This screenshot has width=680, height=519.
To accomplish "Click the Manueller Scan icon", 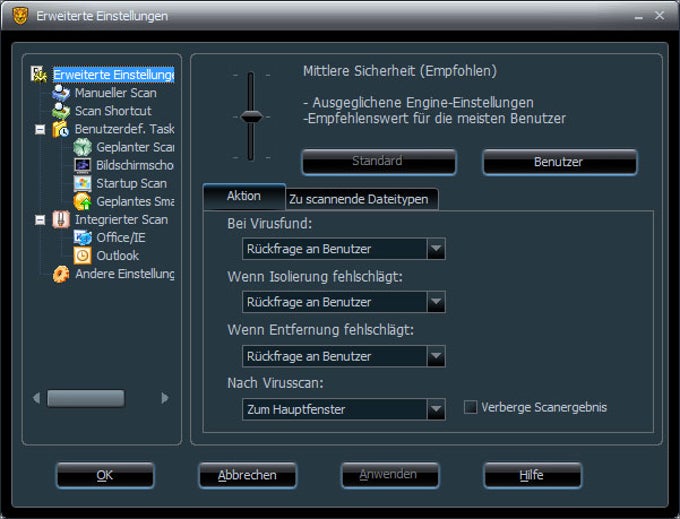I will (x=61, y=93).
